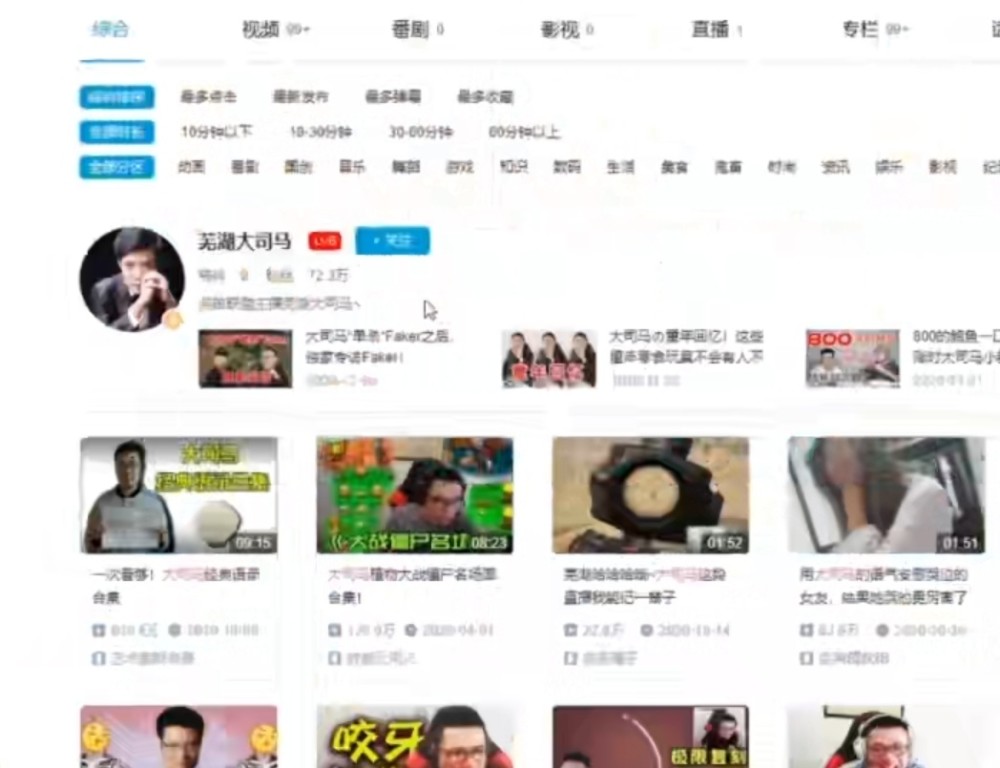Screen dimensions: 1000x768
Task: Open the bottom-row thumbnail labeled 极限复刻
Action: tap(651, 737)
